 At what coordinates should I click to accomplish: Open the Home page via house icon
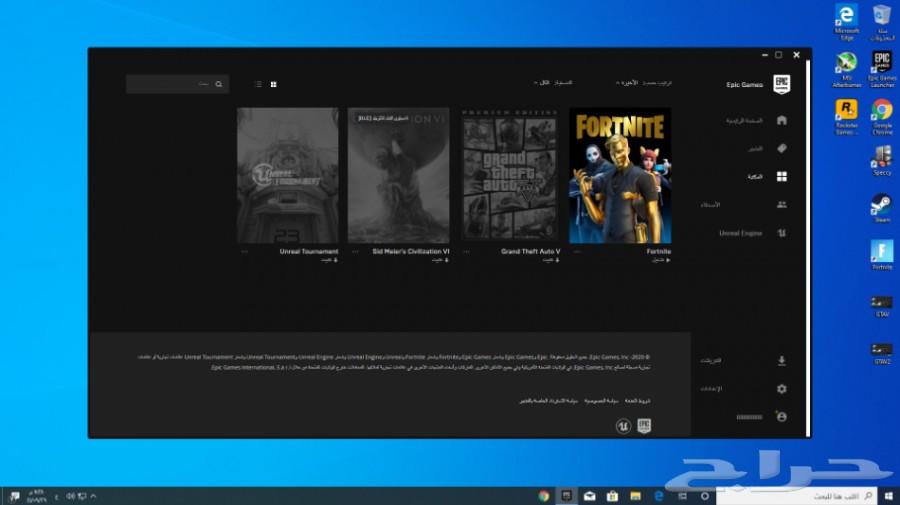point(782,120)
